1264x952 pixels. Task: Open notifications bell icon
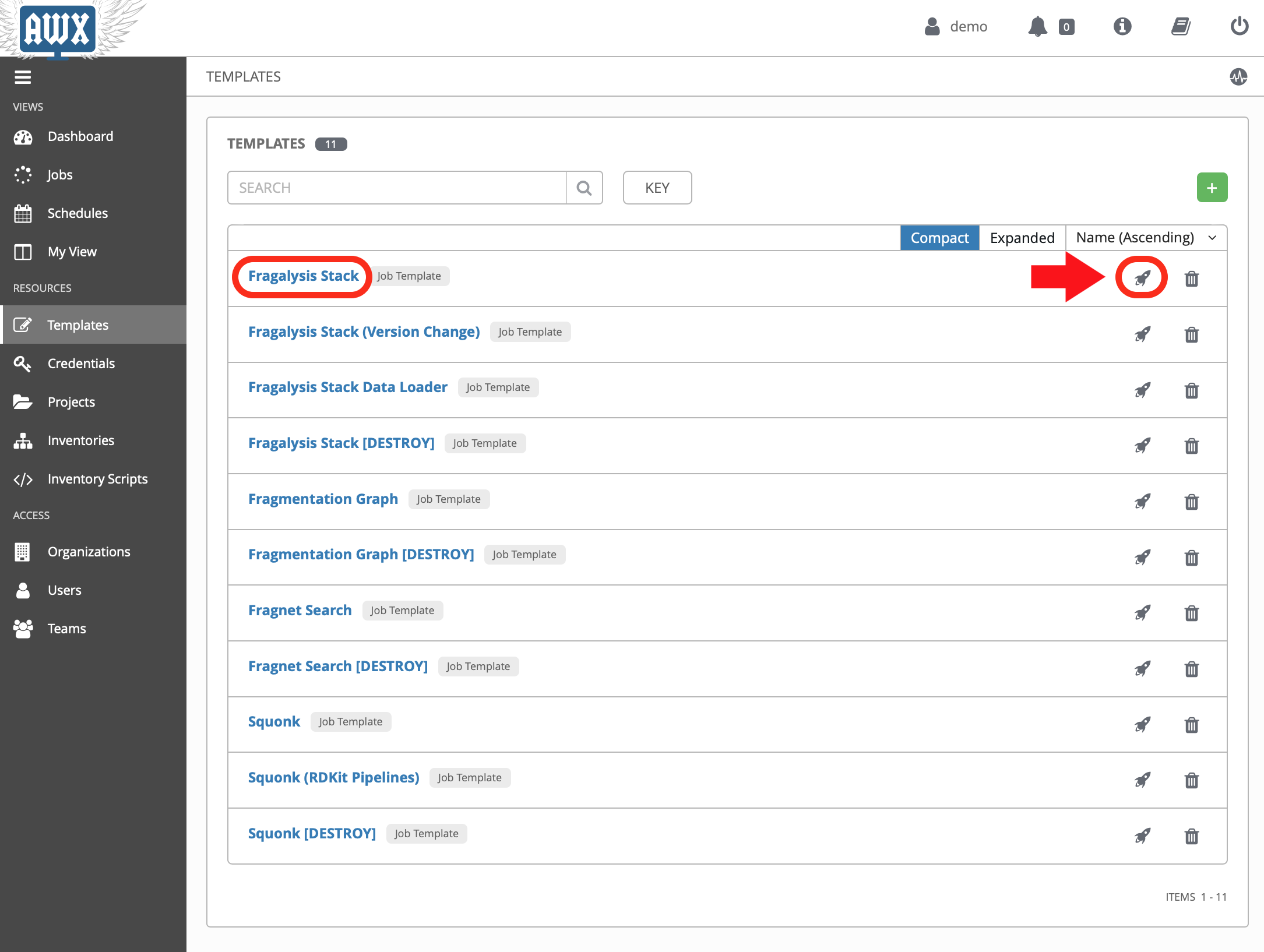[x=1037, y=27]
